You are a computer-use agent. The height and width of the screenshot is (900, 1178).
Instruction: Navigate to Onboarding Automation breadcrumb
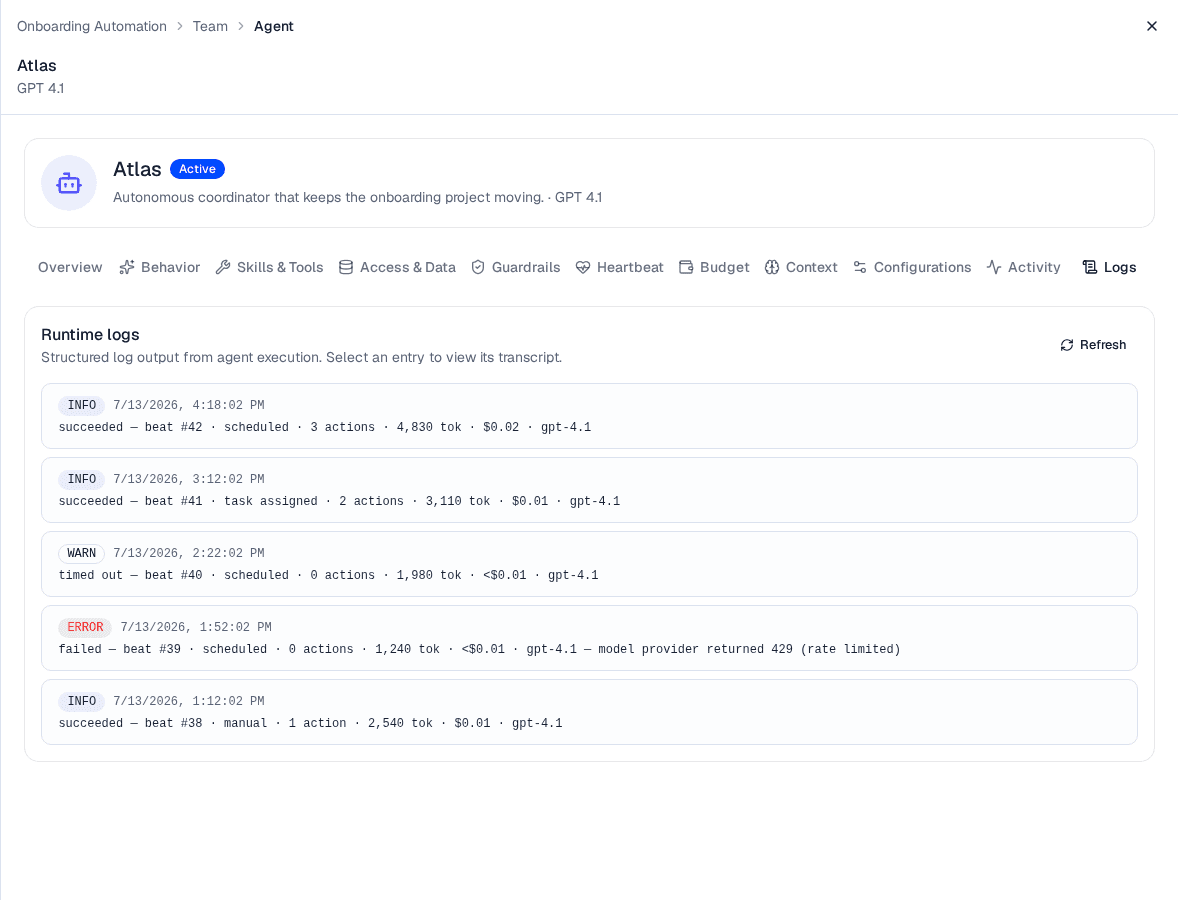click(92, 26)
